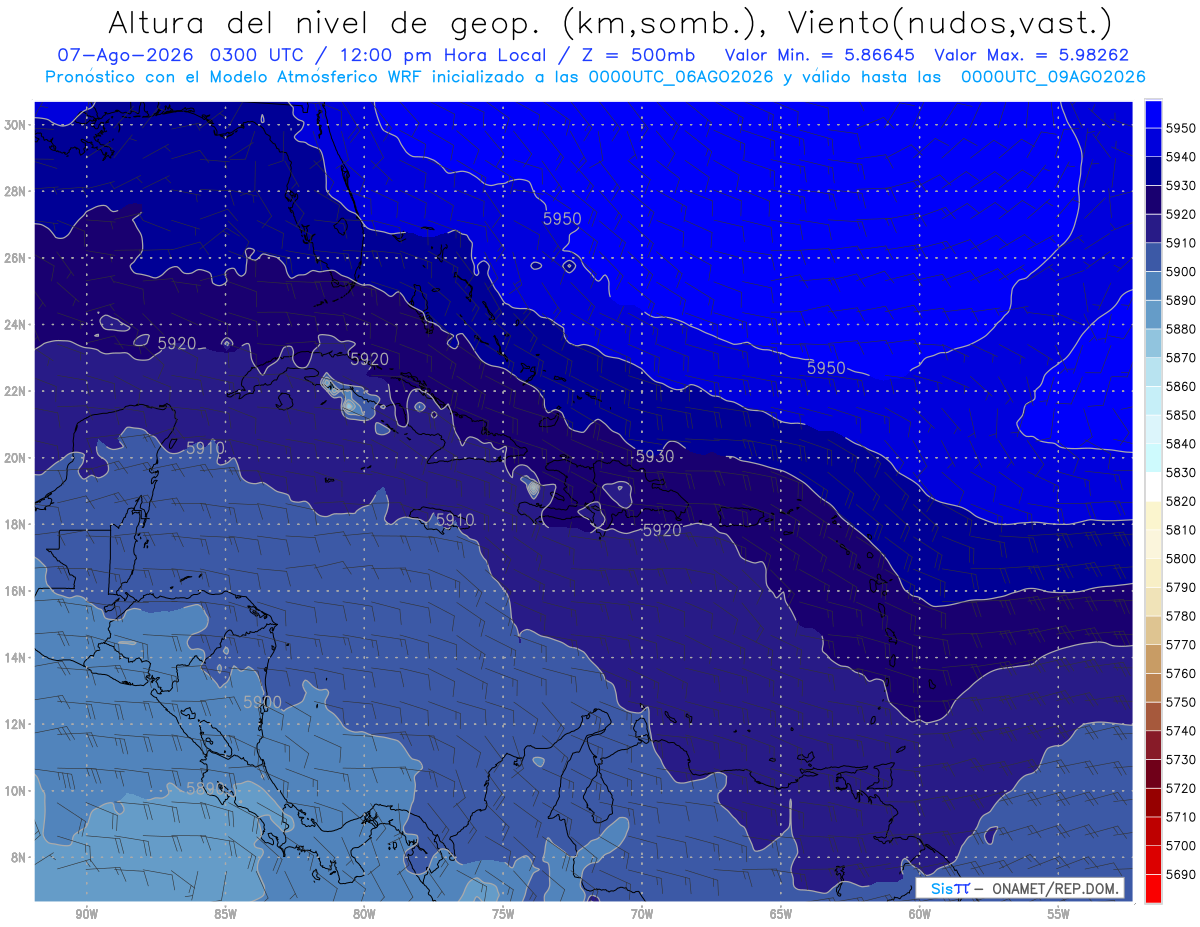Click the '5690' color scale value
The height and width of the screenshot is (927, 1200).
pos(1181,874)
